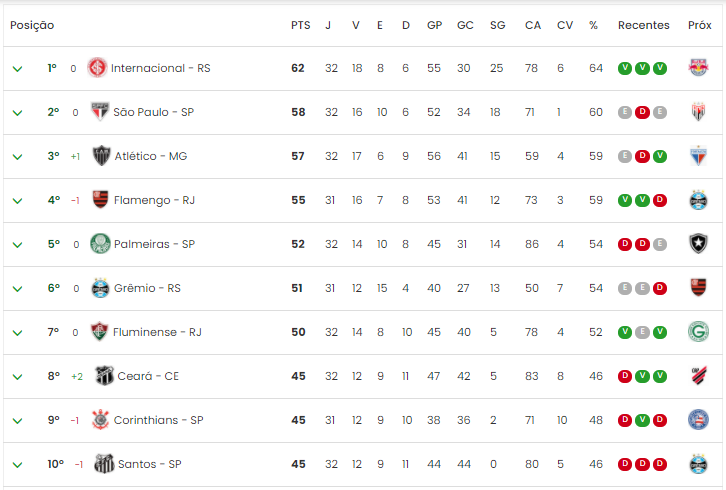This screenshot has height=490, width=726.
Task: Expand the Grêmio row details
Action: 18,289
